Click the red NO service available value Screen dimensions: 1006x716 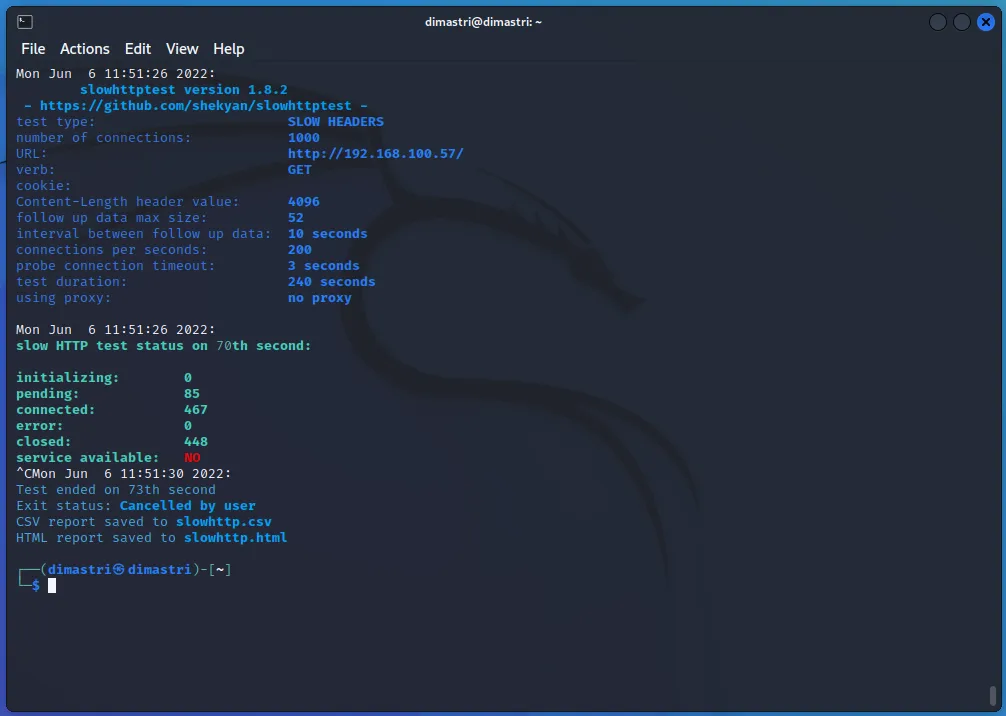pos(192,458)
